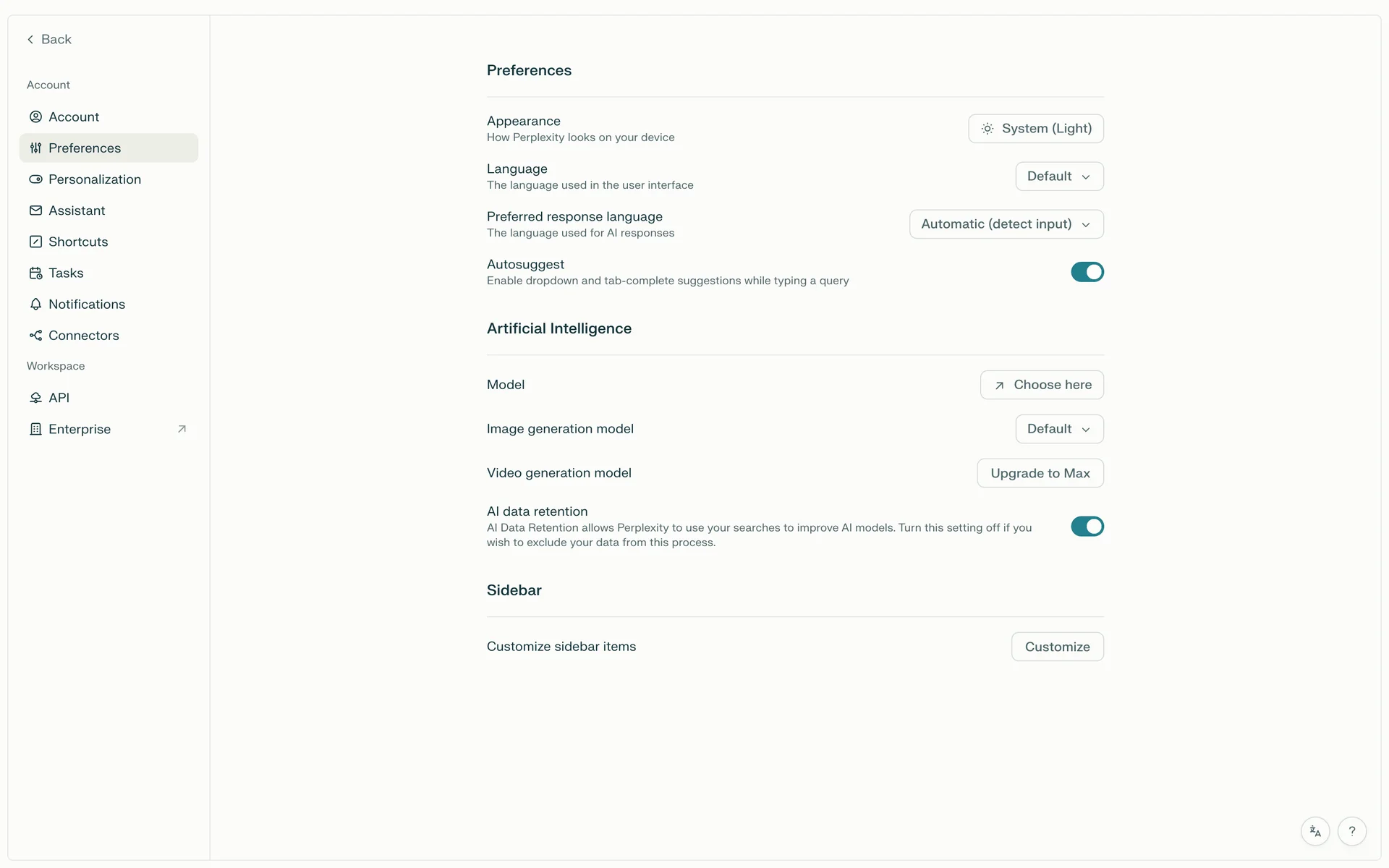This screenshot has width=1389, height=868.
Task: Turn off AI data retention switch
Action: pos(1087,527)
